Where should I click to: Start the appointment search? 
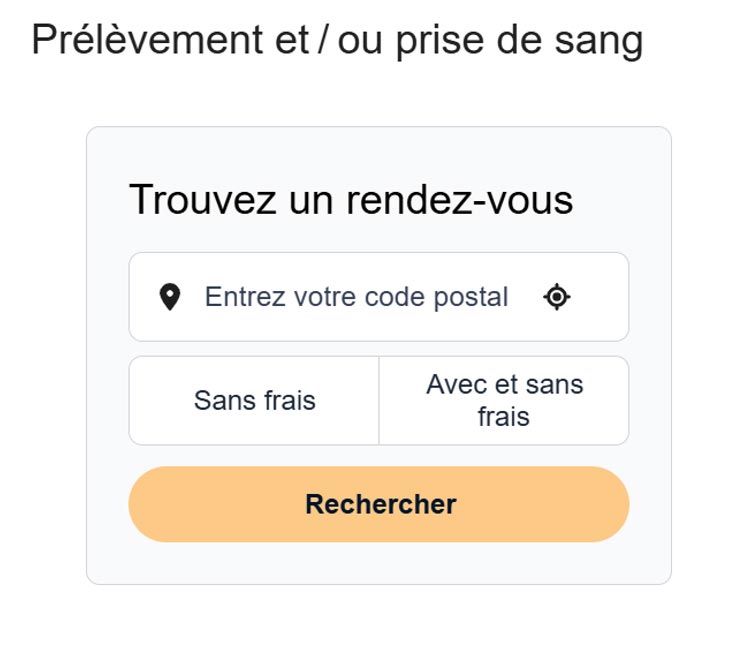coord(379,504)
